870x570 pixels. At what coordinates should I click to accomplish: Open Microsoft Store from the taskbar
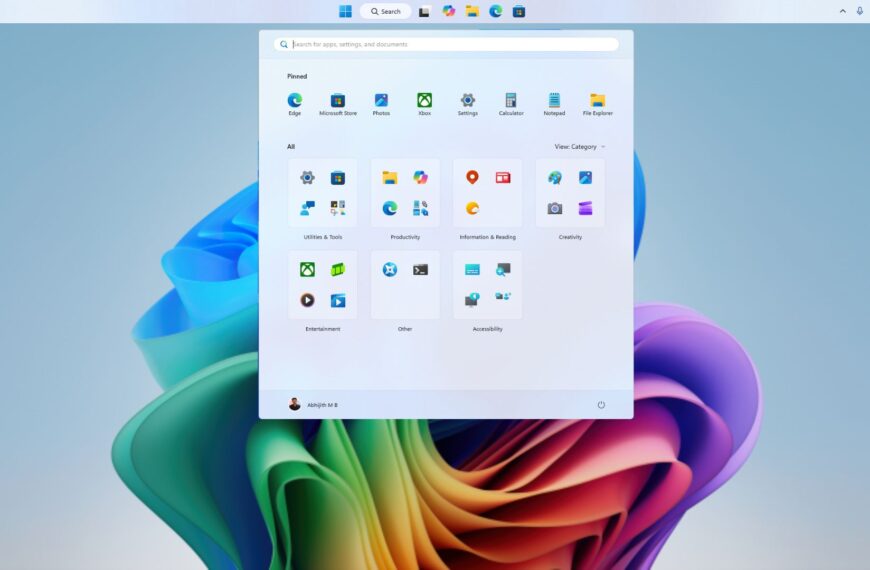click(x=519, y=11)
